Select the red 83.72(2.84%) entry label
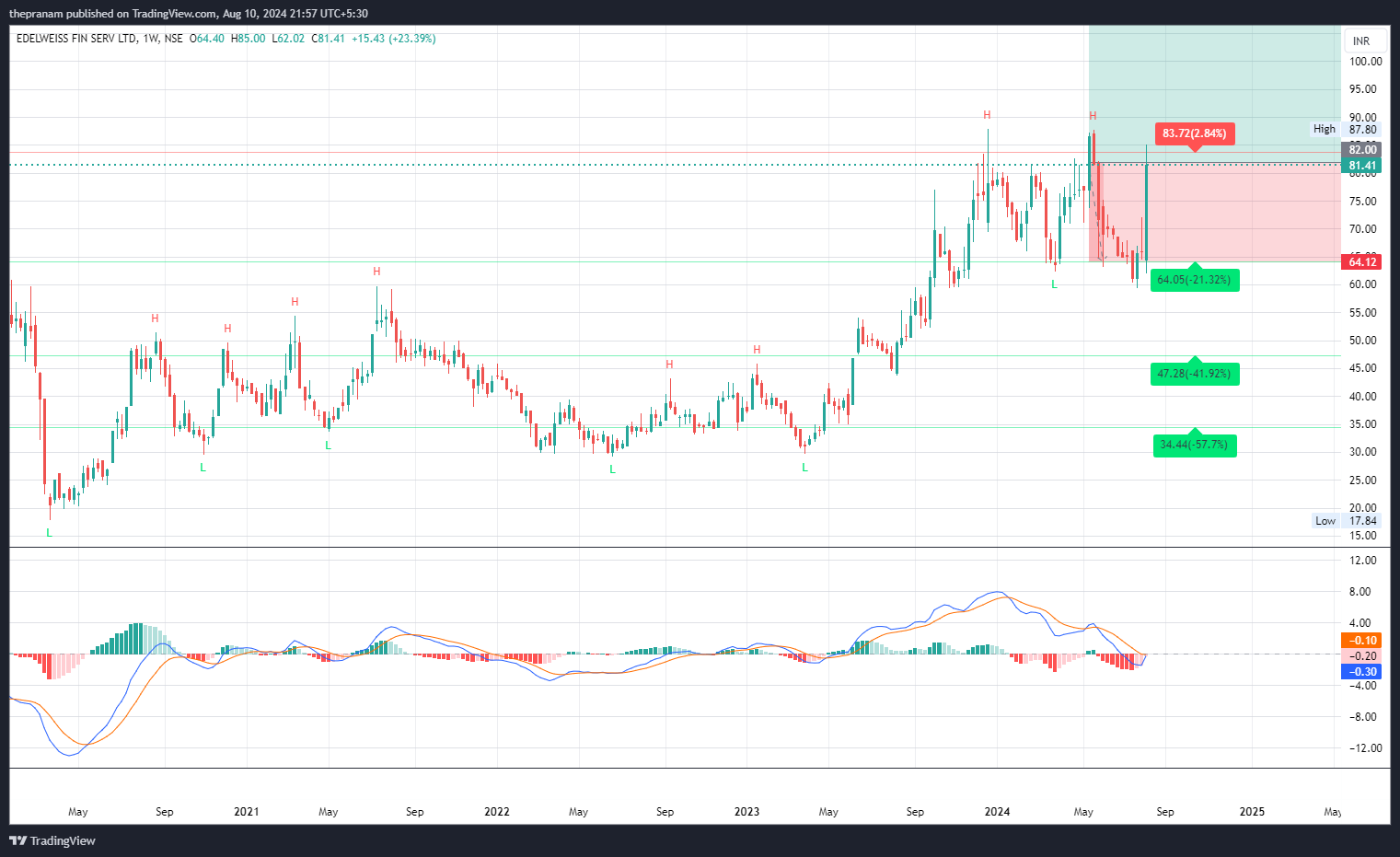Viewport: 1400px width, 857px height. click(x=1194, y=133)
